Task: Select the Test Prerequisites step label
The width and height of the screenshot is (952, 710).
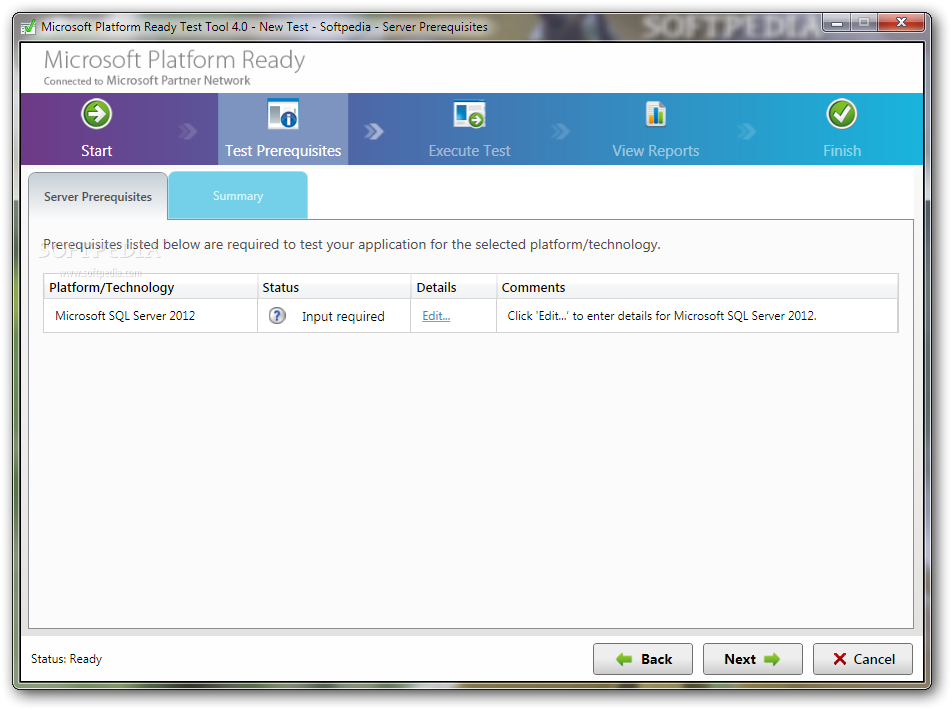Action: 283,151
